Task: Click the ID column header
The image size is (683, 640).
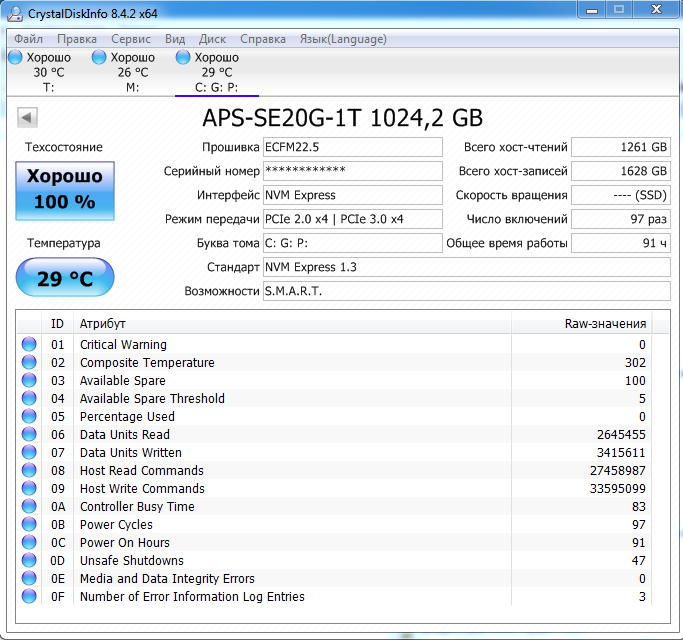Action: click(57, 324)
